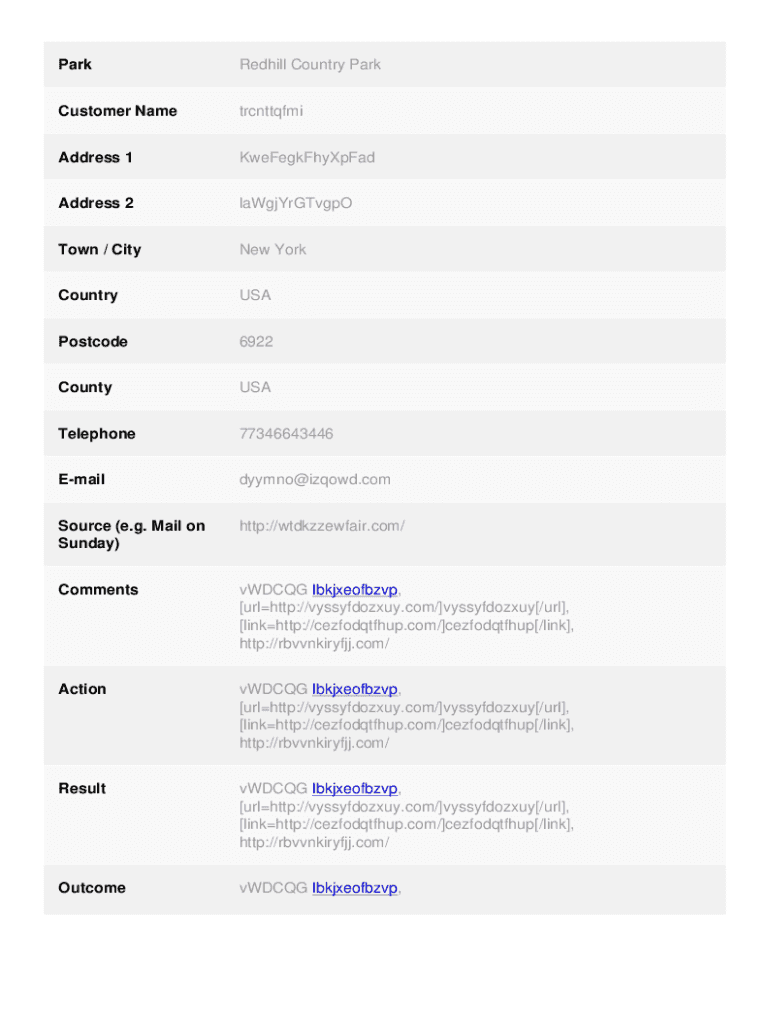Click the E-mail field label
770x1024 pixels.
click(x=82, y=480)
